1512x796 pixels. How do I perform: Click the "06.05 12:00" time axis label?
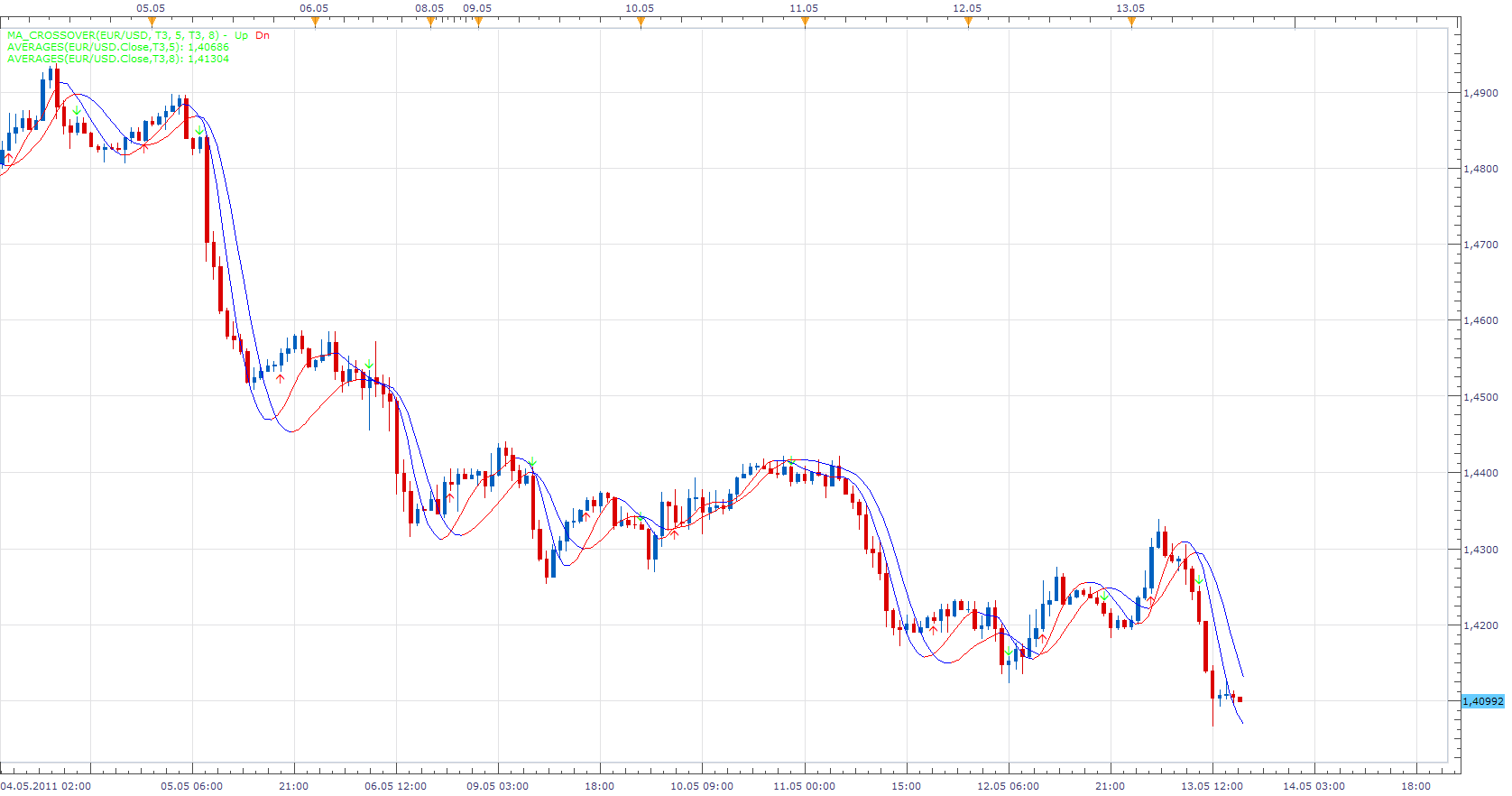point(395,786)
